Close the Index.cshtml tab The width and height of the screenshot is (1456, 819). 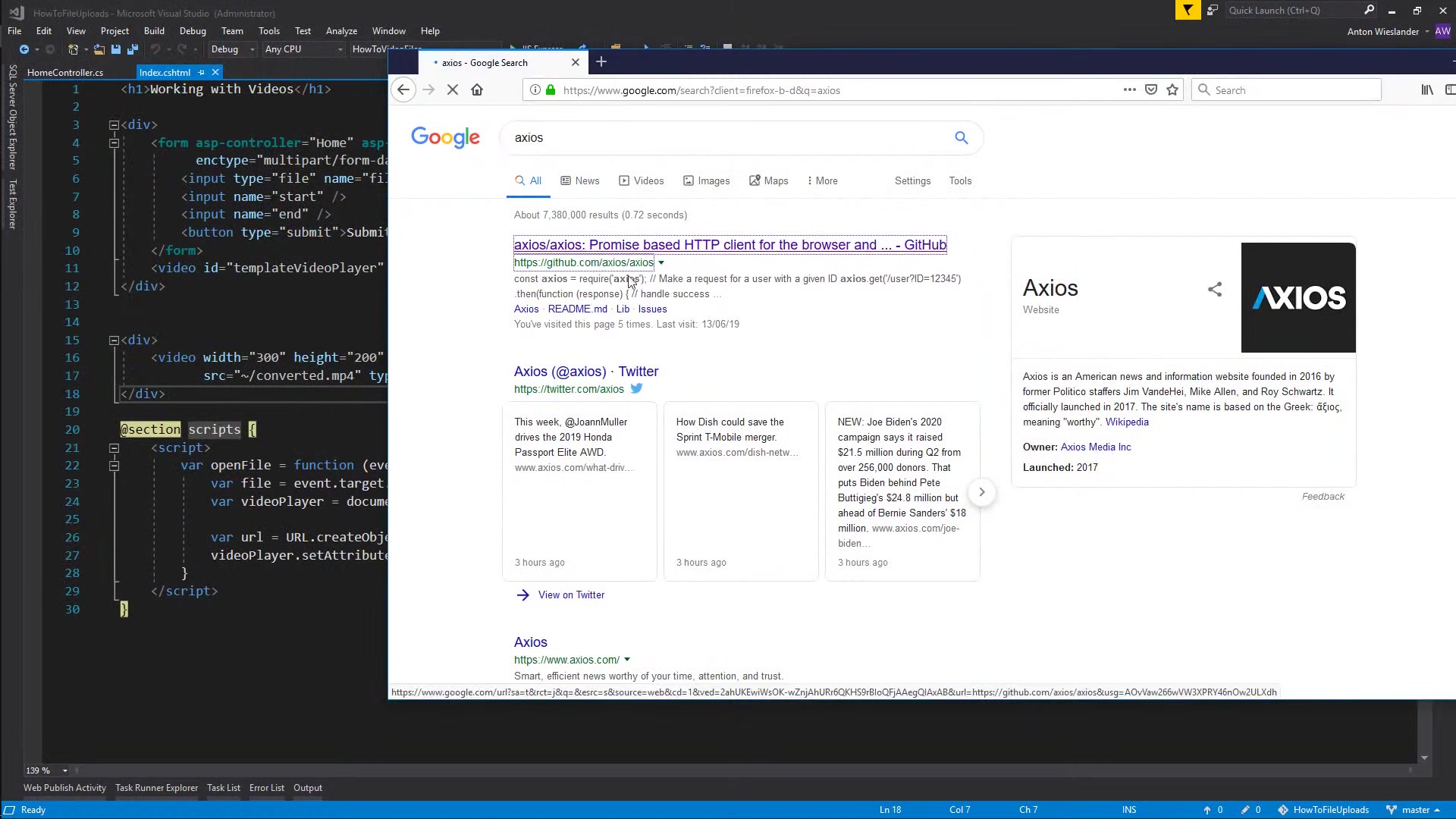coord(215,72)
